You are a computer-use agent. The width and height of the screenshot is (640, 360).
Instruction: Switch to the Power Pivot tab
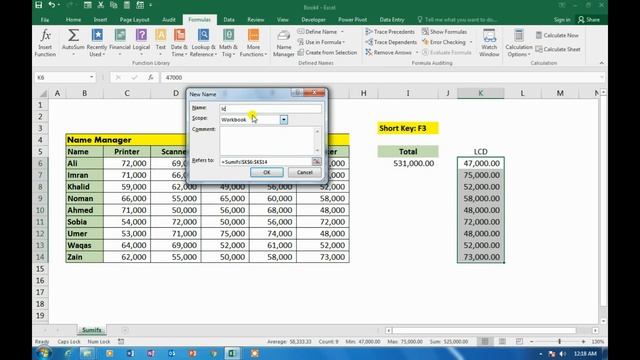click(x=353, y=20)
